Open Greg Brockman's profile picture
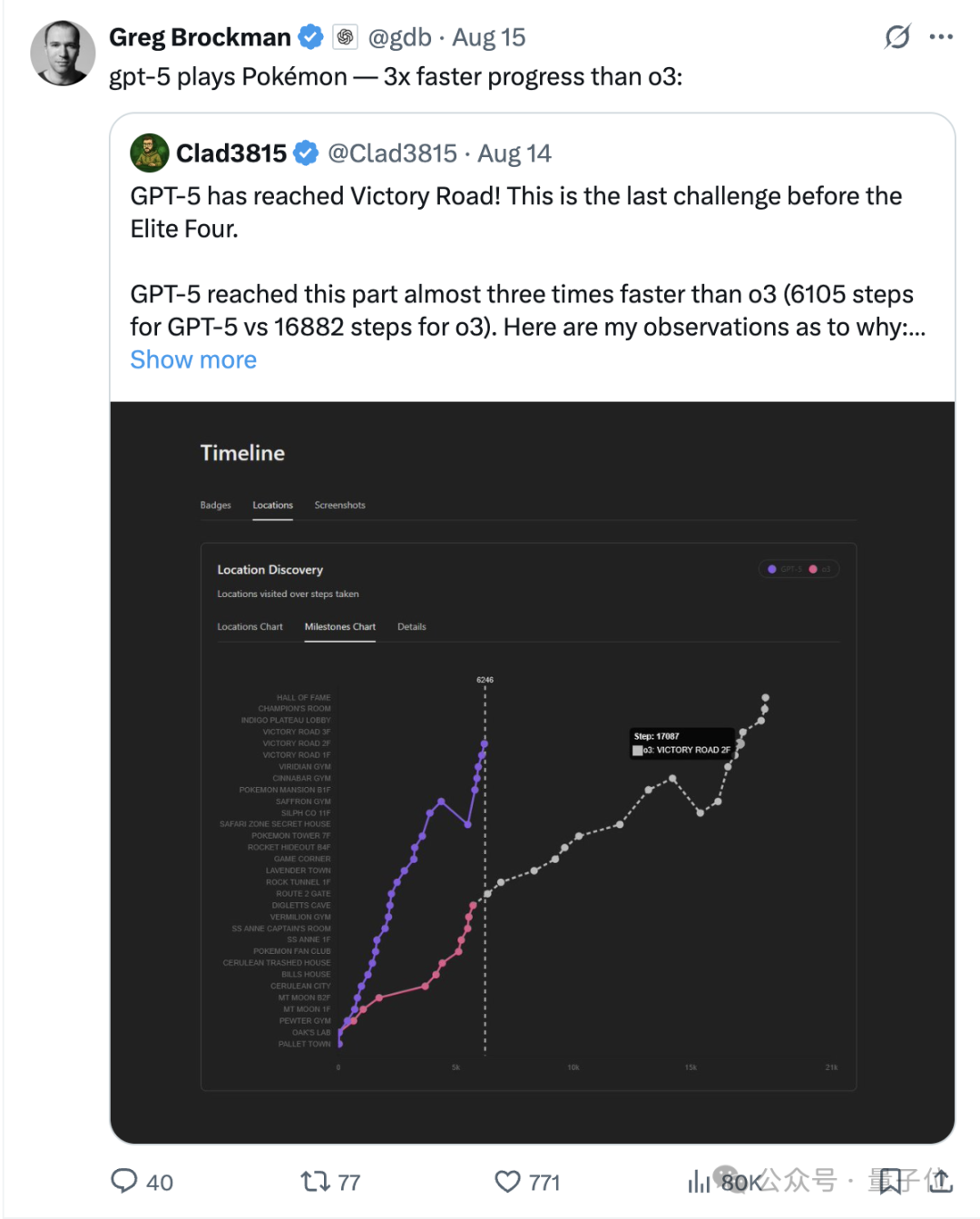980x1219 pixels. [x=63, y=54]
